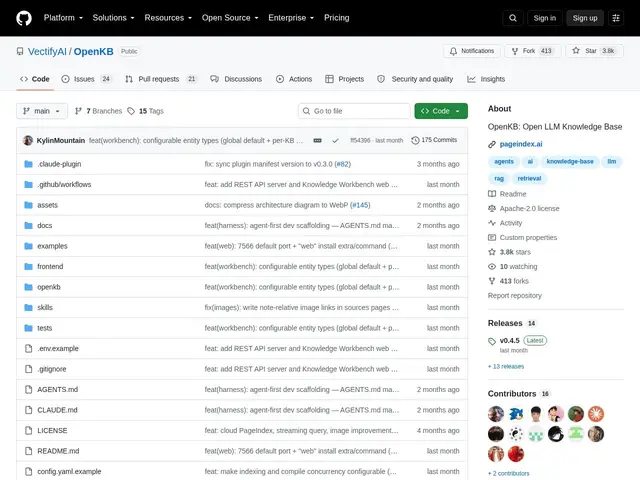Click the Pricing link in the header
This screenshot has height=480, width=640.
pos(337,18)
